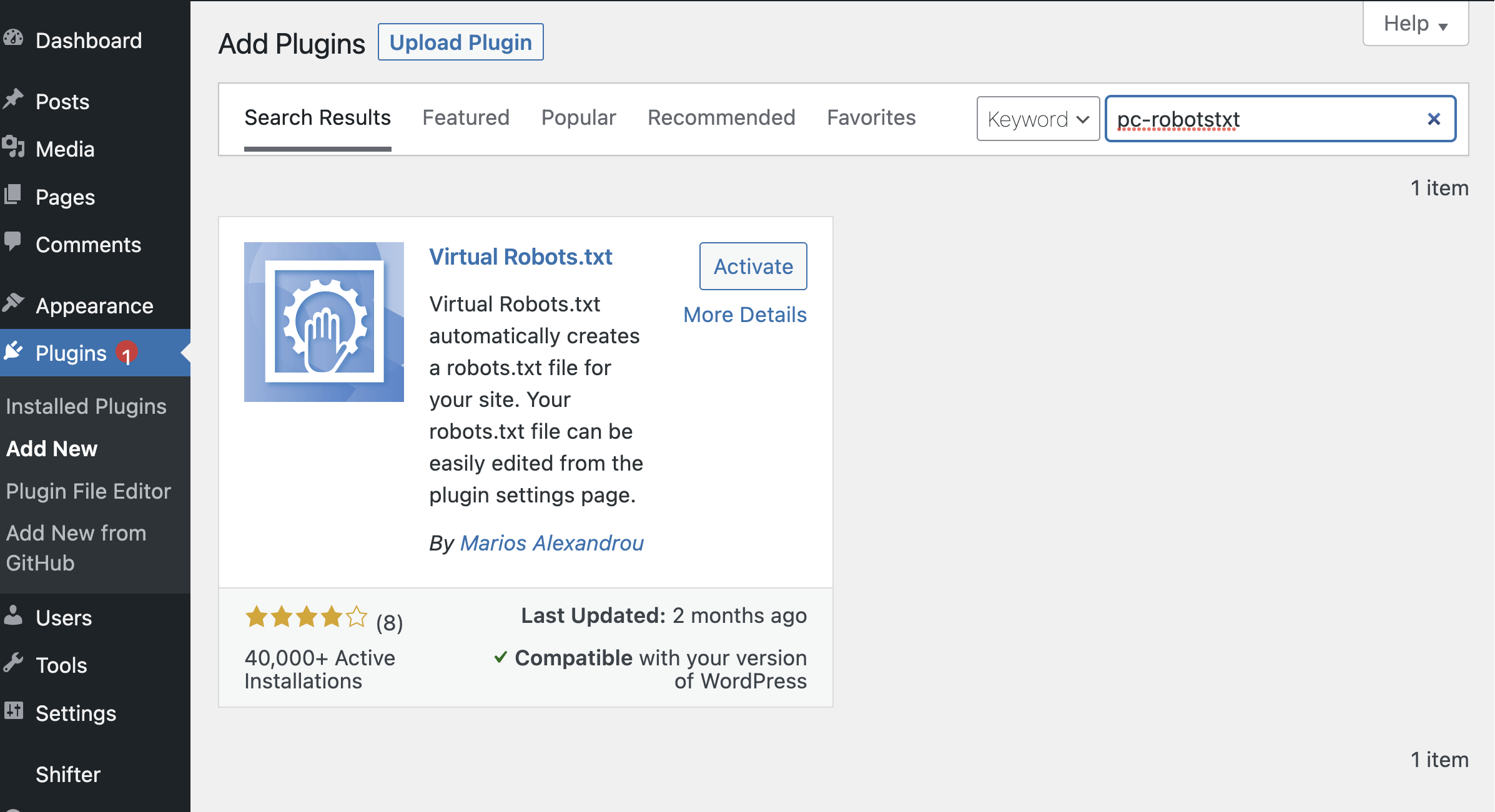Open the Keyword search type dropdown
1495x812 pixels.
click(1038, 119)
